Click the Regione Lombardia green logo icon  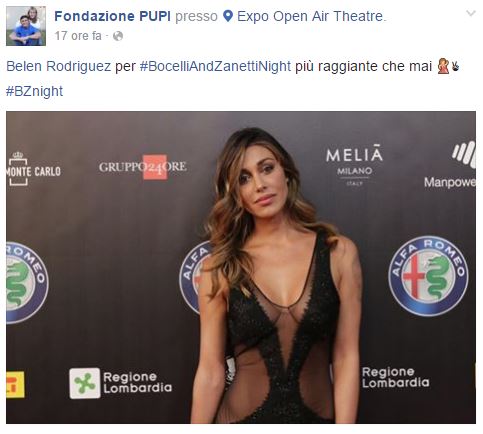point(85,383)
